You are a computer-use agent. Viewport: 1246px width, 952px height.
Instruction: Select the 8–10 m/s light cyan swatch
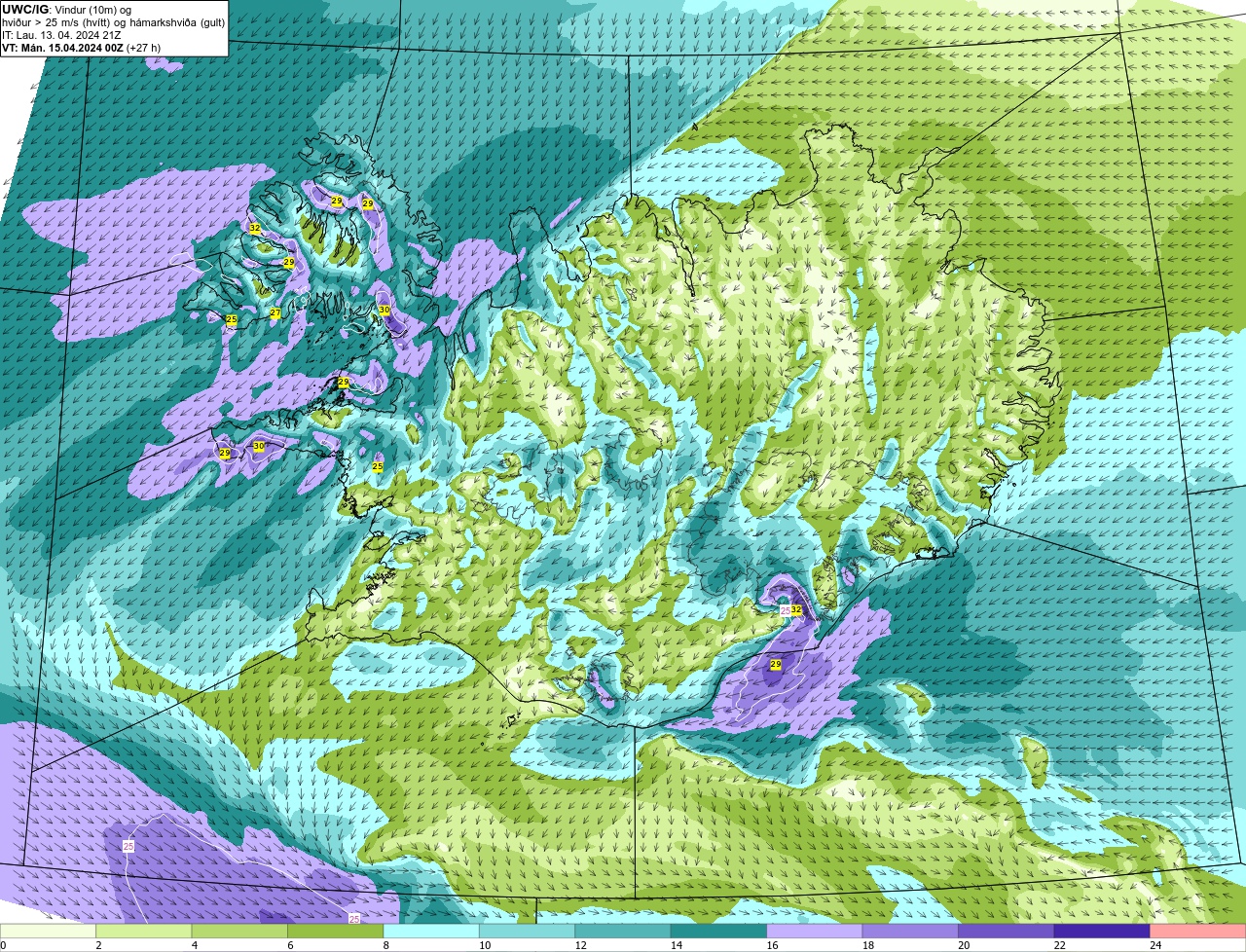pyautogui.click(x=432, y=931)
